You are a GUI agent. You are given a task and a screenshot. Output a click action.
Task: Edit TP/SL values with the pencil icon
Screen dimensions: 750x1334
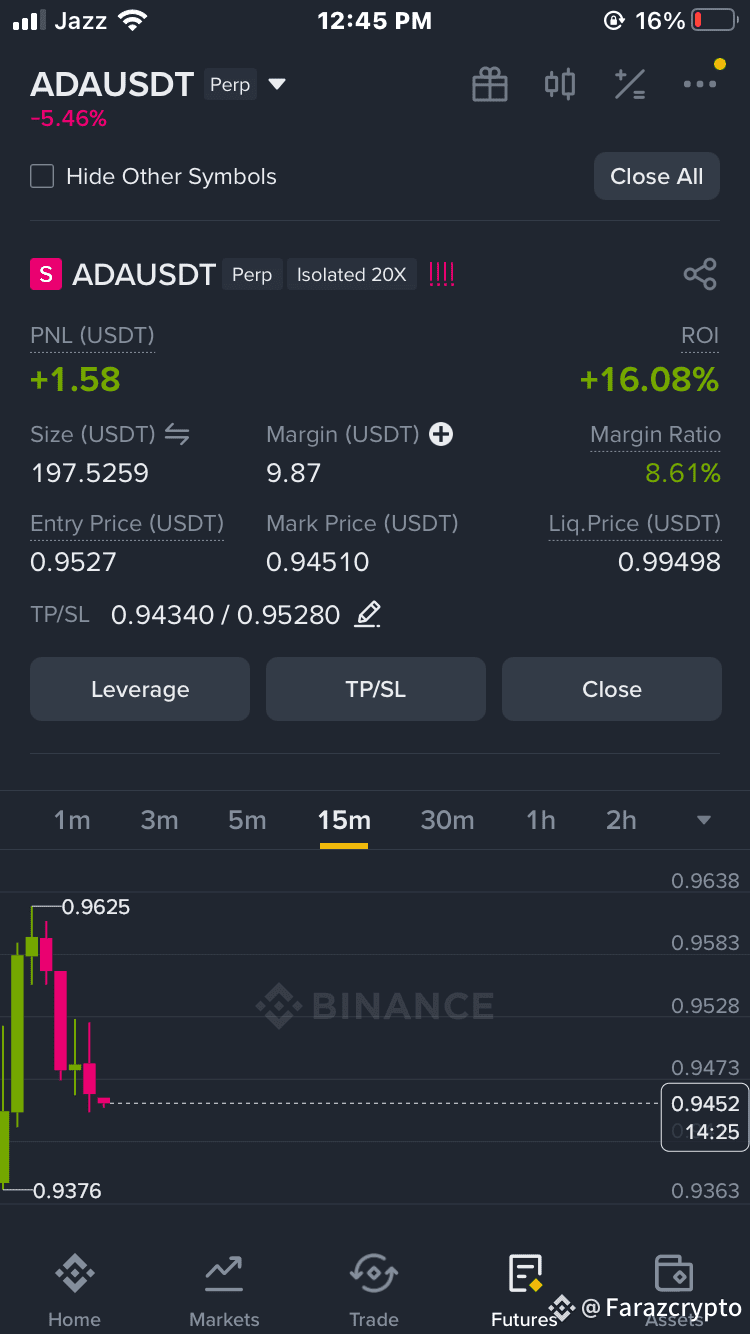tap(368, 614)
